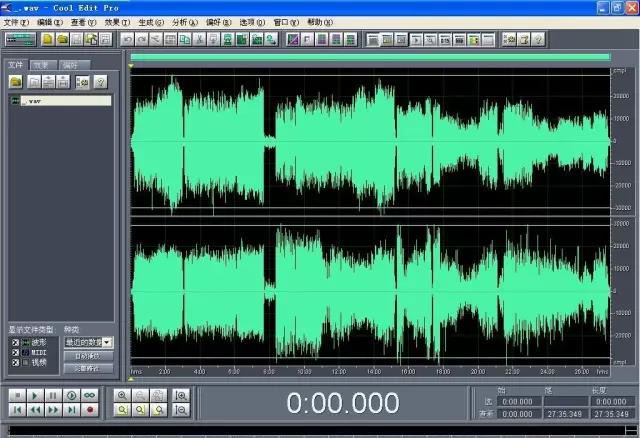Click the Stop playback button

[18, 395]
